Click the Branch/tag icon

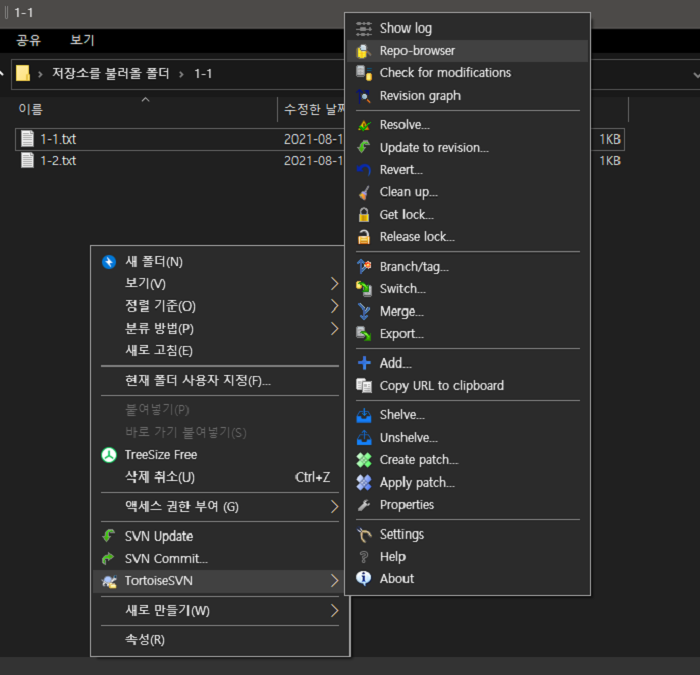(x=364, y=267)
